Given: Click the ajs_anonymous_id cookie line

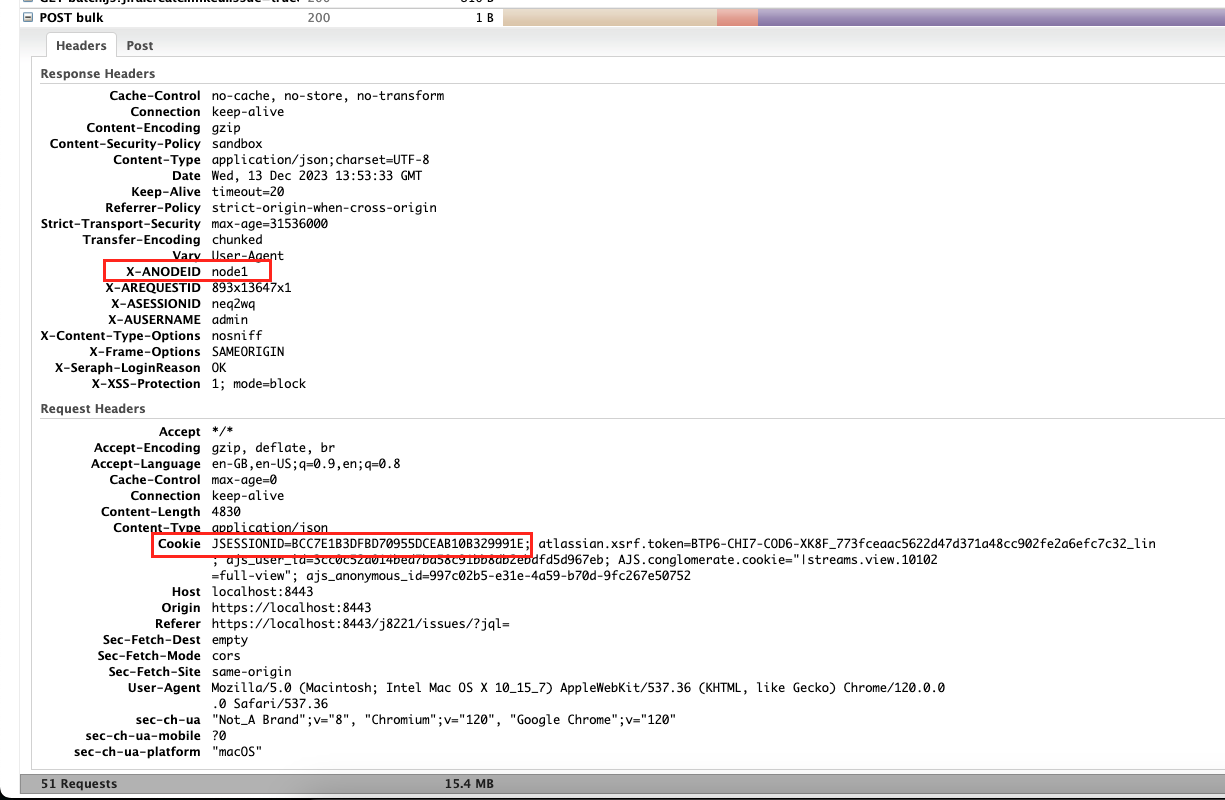Looking at the screenshot, I should 451,576.
